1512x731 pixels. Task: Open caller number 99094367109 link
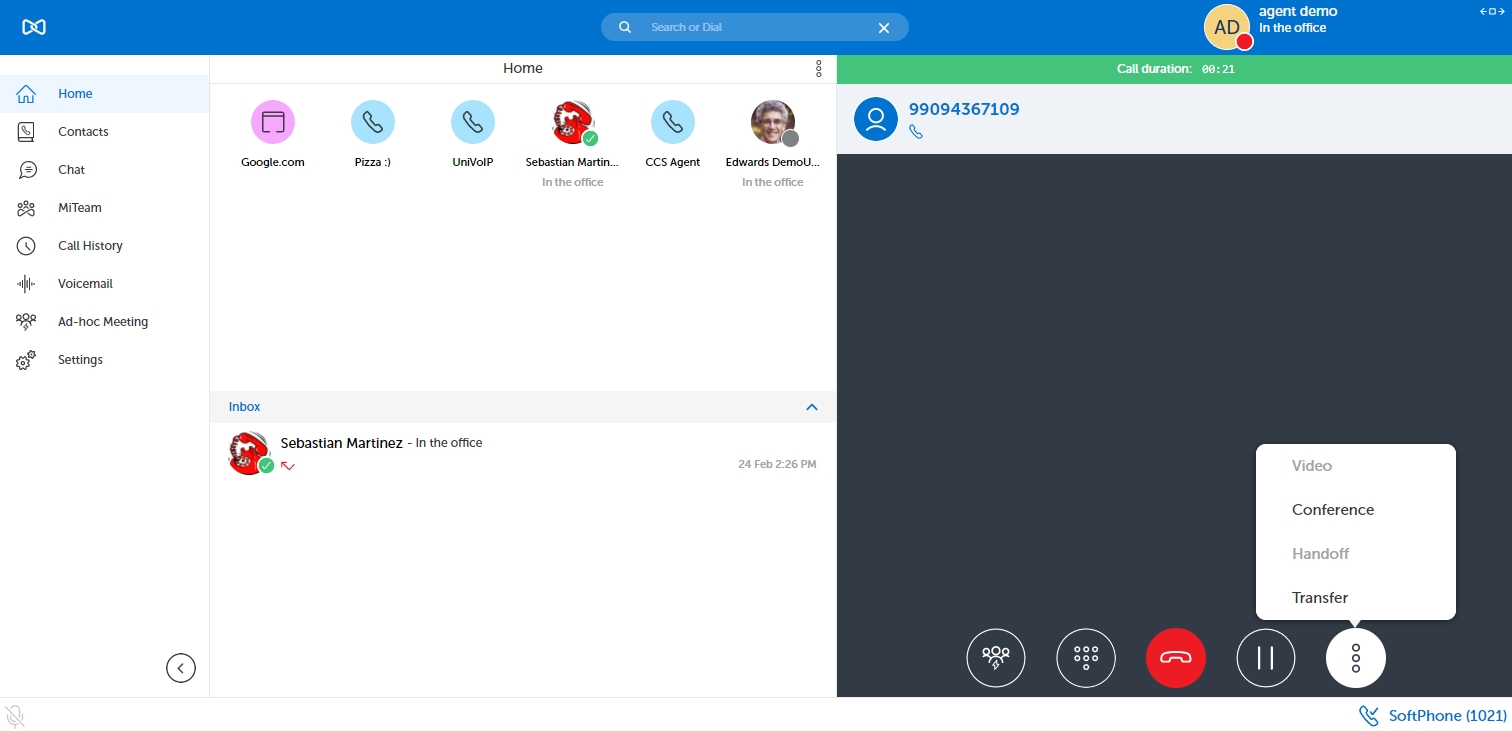(964, 109)
